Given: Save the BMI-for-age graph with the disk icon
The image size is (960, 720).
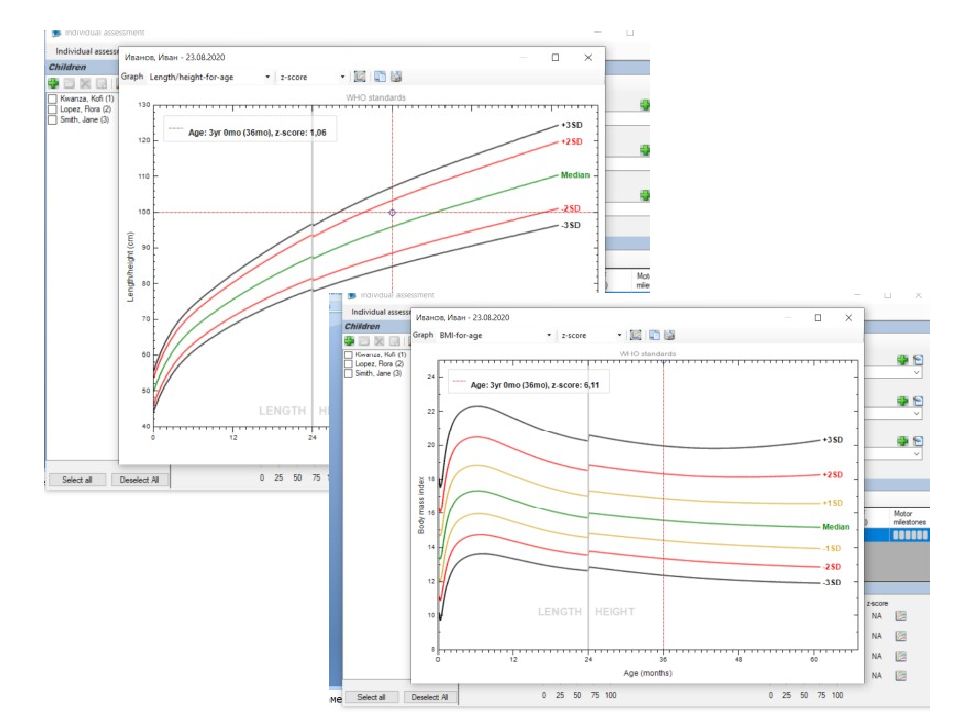Looking at the screenshot, I should coord(670,335).
